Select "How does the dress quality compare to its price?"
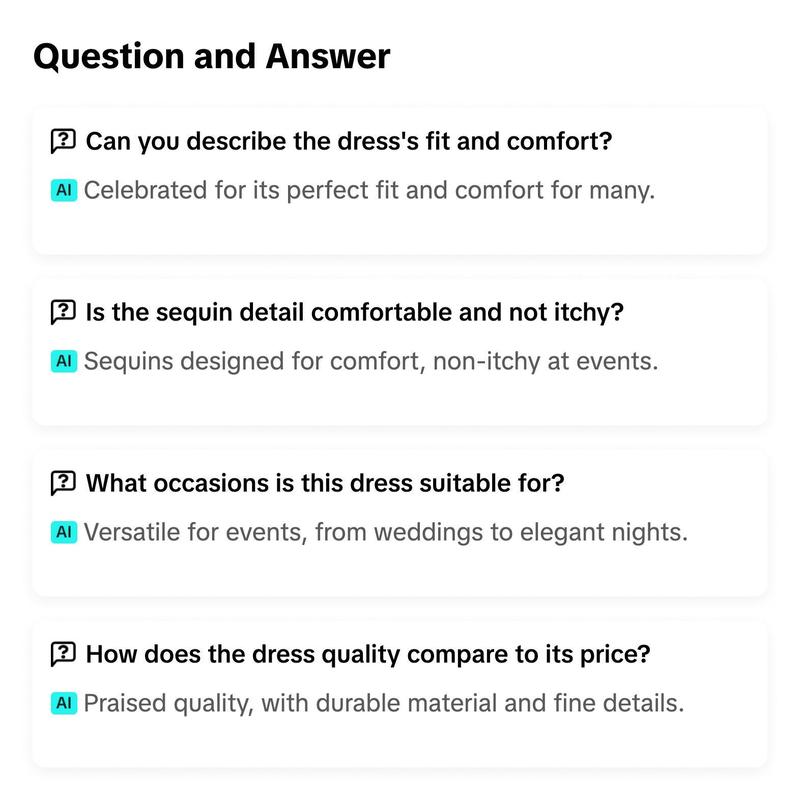 point(368,655)
